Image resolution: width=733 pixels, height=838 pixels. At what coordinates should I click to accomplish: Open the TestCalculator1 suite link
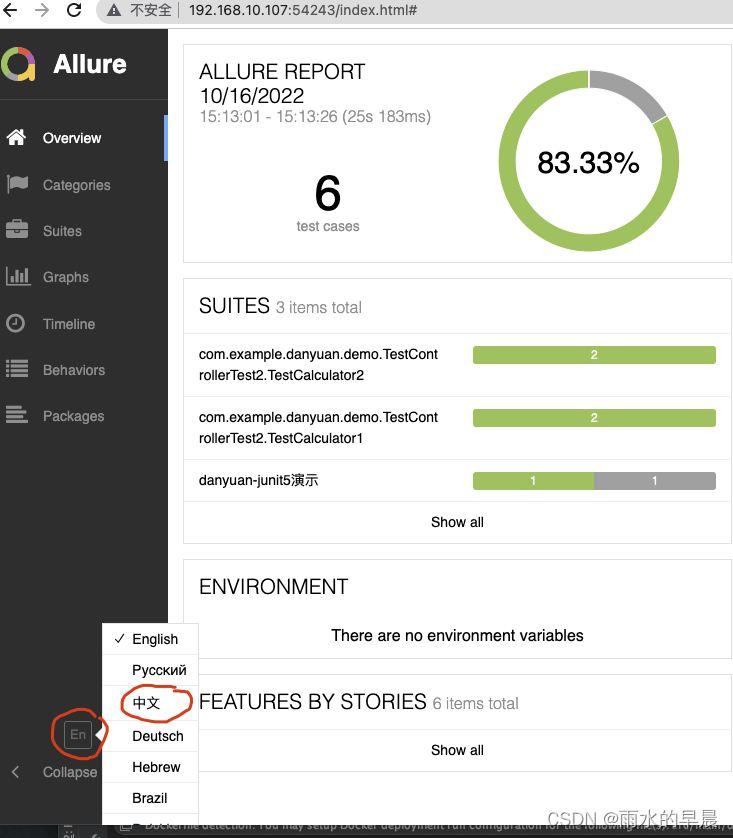pyautogui.click(x=318, y=428)
